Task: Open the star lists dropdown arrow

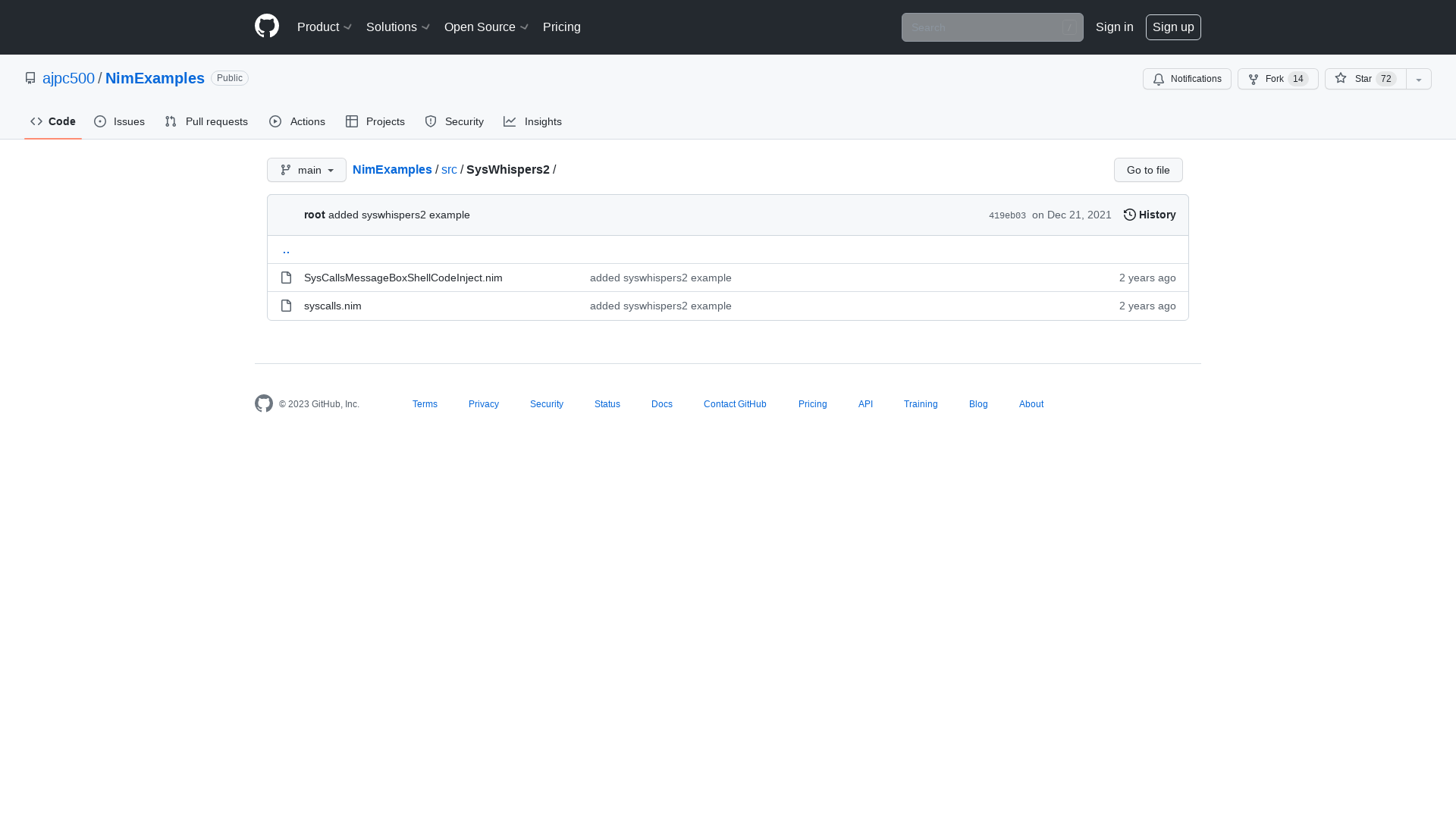Action: point(1419,79)
